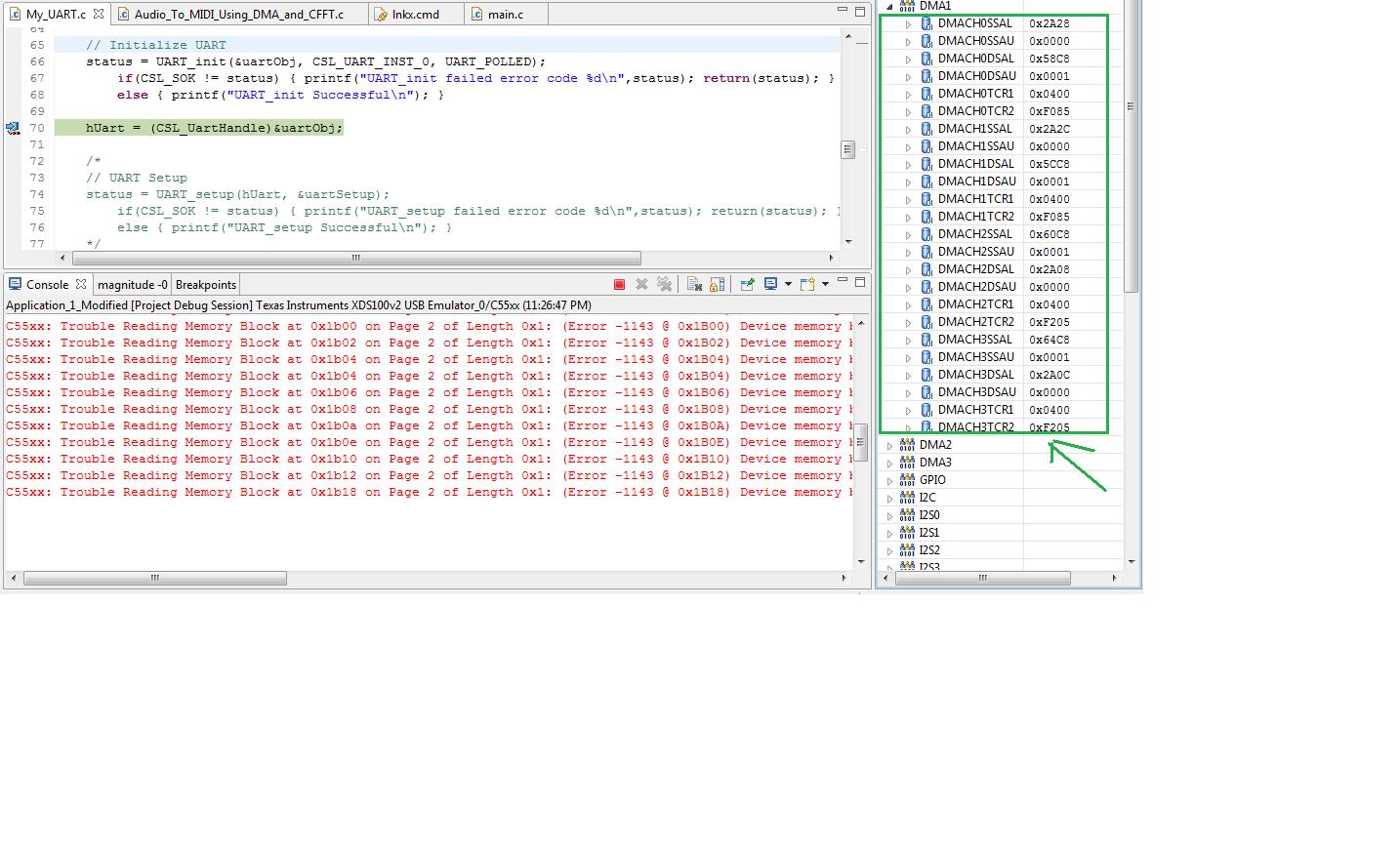The height and width of the screenshot is (848, 1400).
Task: Close the My_UART.c editor tab
Action: point(99,15)
